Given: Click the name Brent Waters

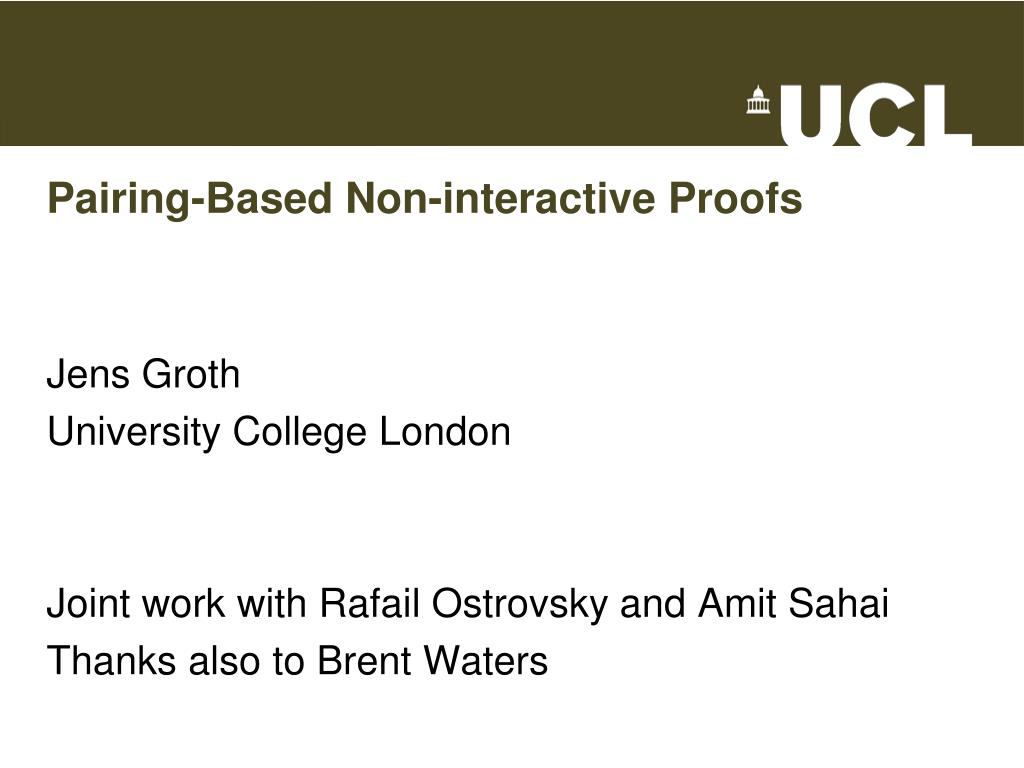Looking at the screenshot, I should click(432, 660).
